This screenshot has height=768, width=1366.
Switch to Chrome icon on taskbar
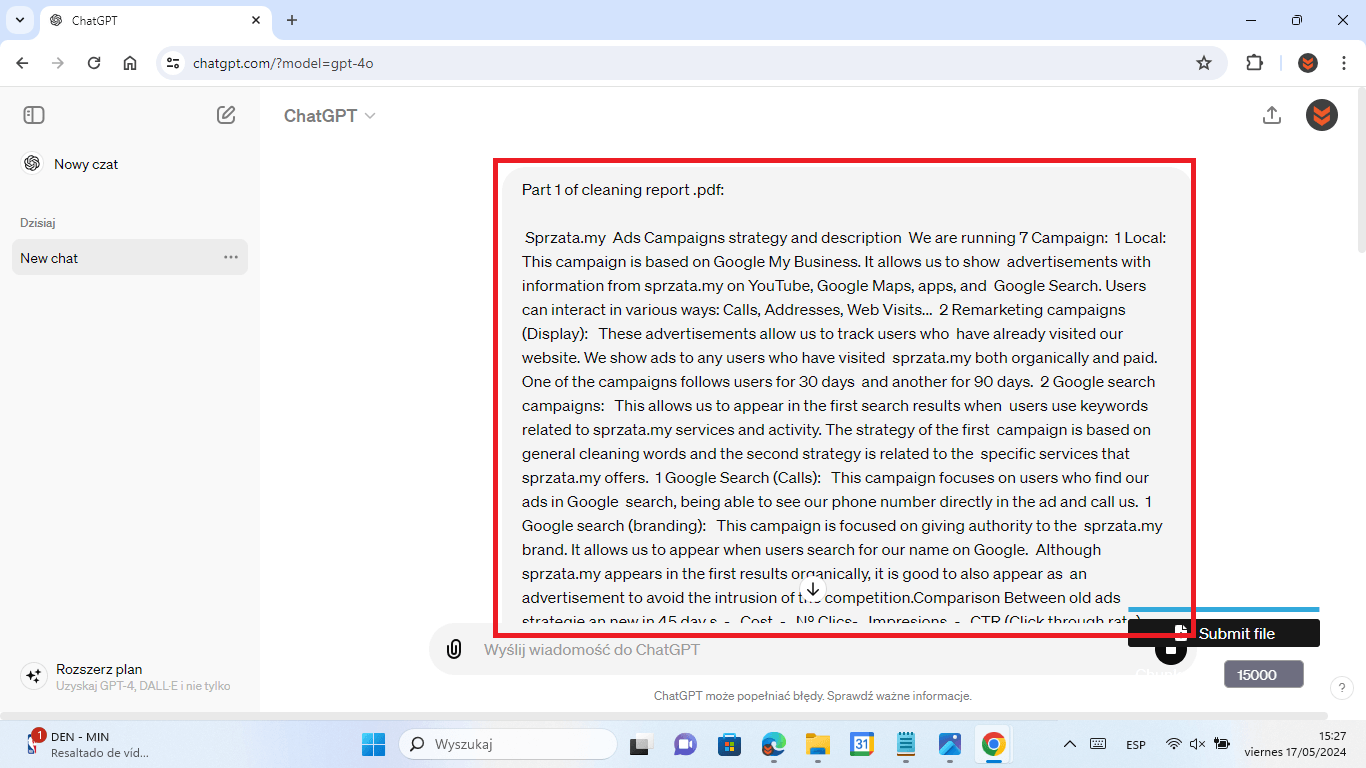[x=993, y=744]
